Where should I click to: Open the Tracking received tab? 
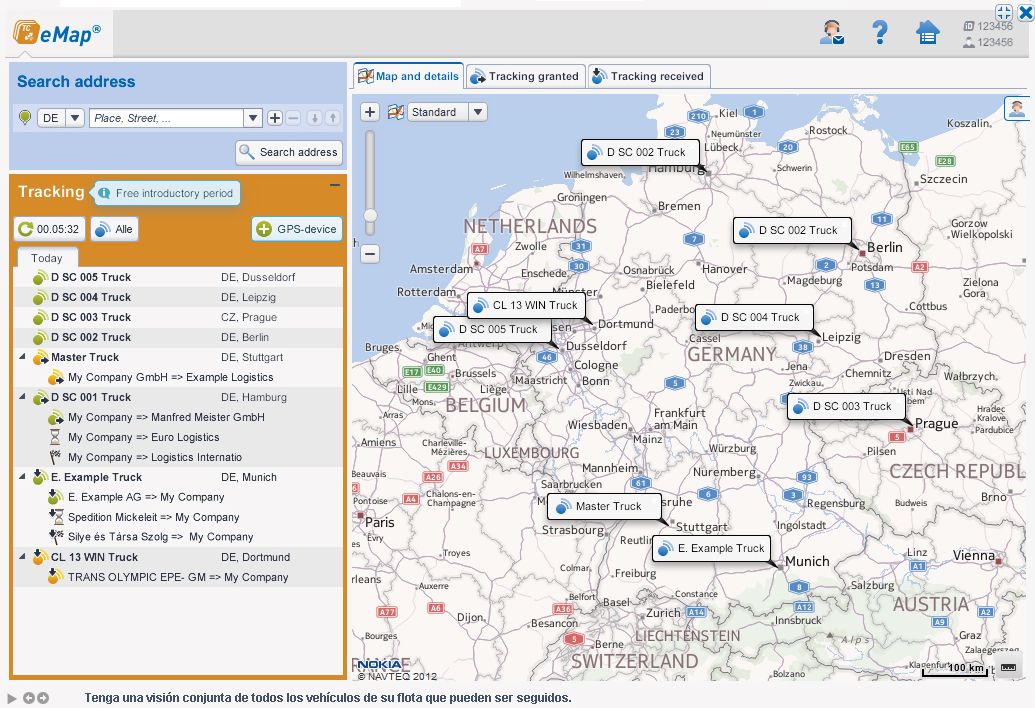click(x=646, y=76)
